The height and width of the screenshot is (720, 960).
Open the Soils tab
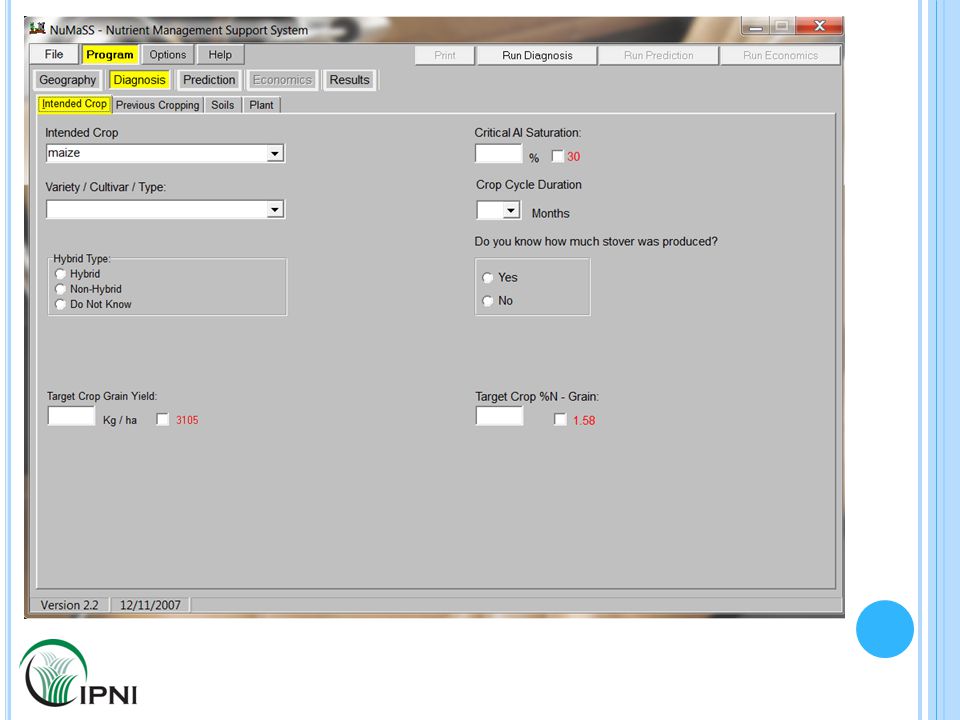point(223,105)
